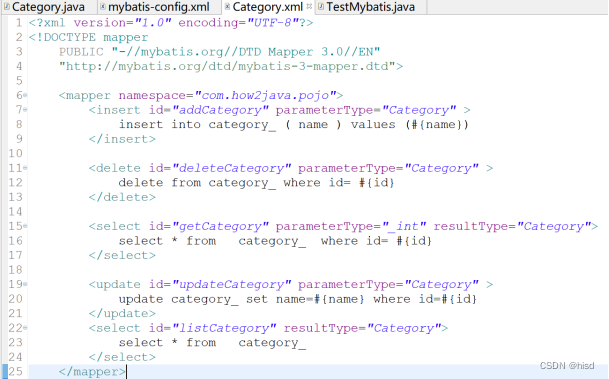Click the "listCategory" id value

224,328
